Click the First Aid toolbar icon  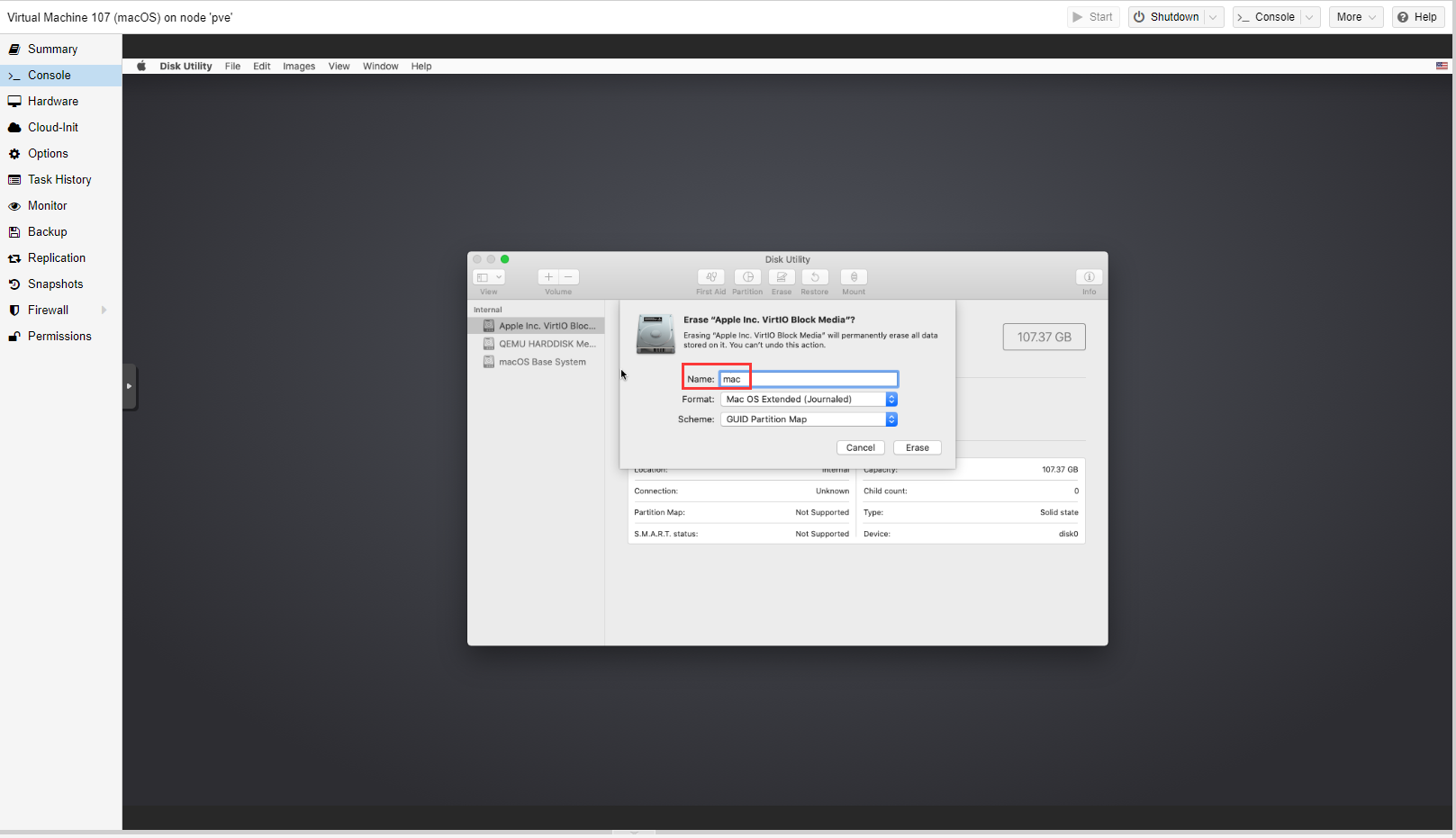click(710, 277)
